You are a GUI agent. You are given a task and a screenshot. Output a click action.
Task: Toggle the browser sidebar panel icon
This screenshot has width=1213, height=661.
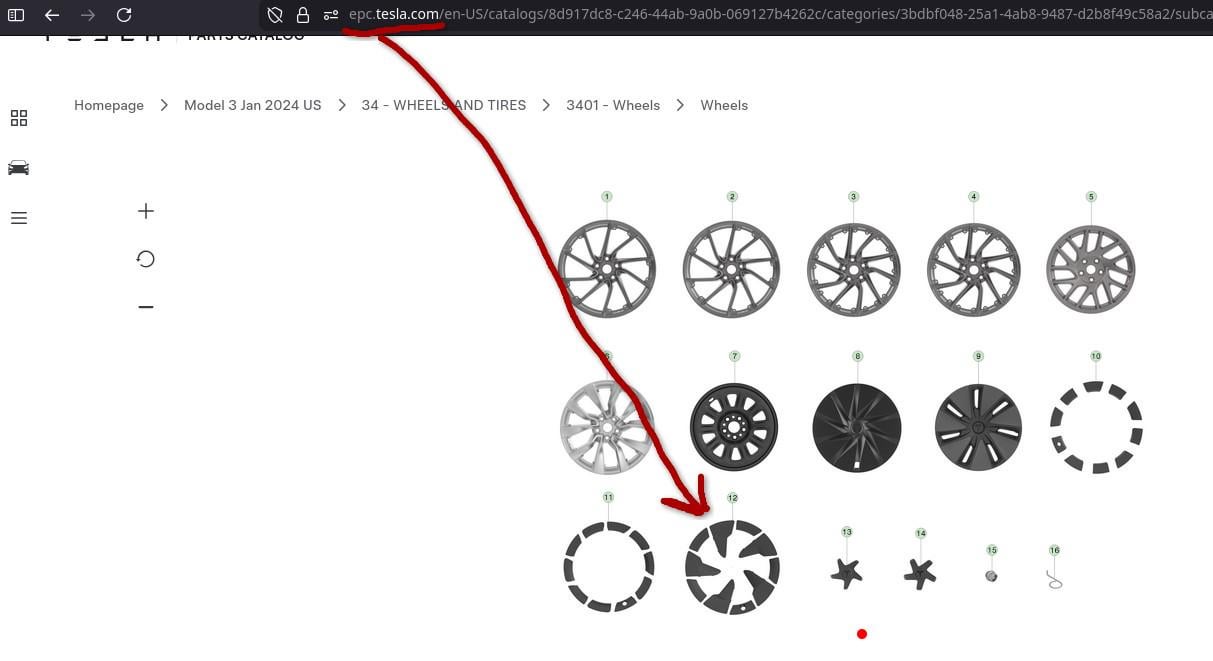click(x=16, y=15)
